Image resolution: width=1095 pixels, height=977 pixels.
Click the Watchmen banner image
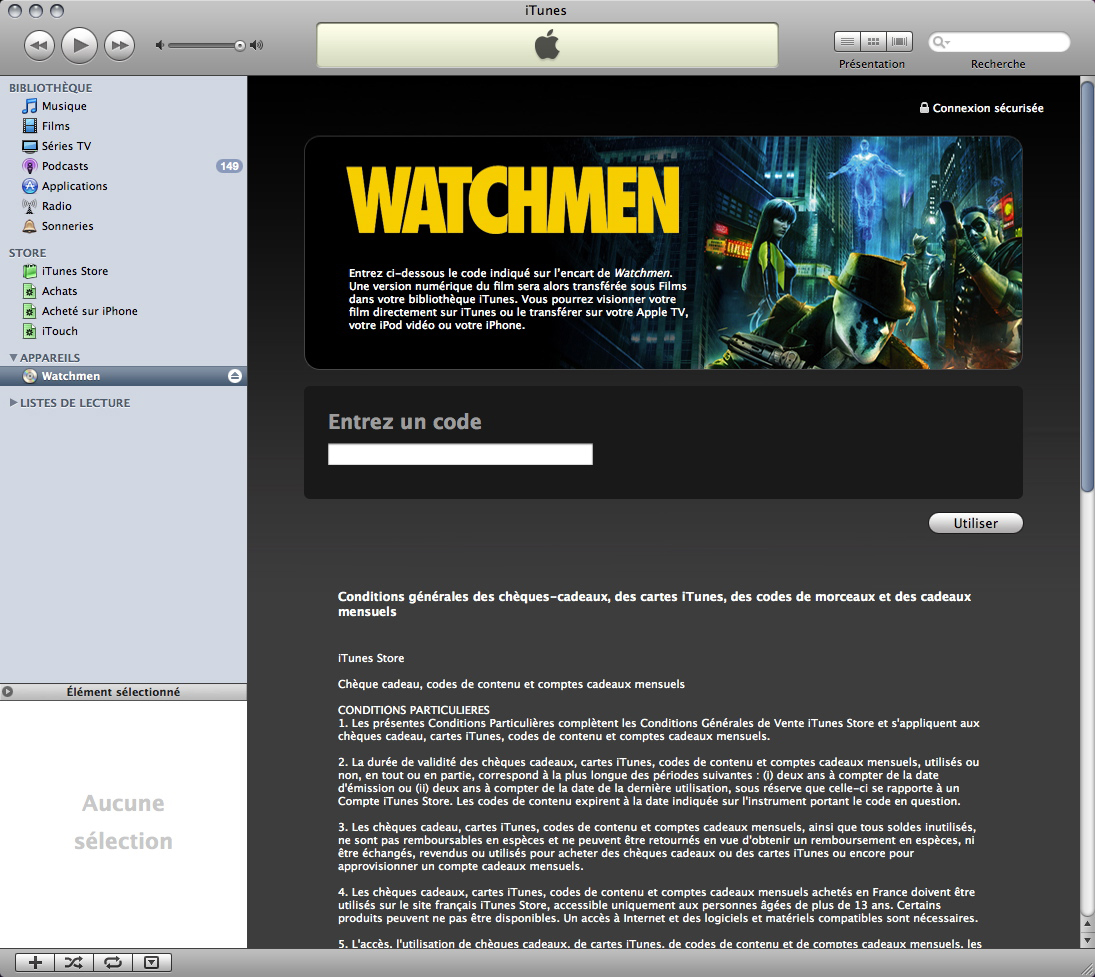pyautogui.click(x=663, y=252)
